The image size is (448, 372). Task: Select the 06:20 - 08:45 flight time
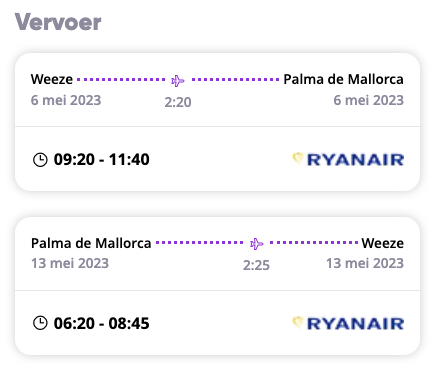click(x=102, y=323)
